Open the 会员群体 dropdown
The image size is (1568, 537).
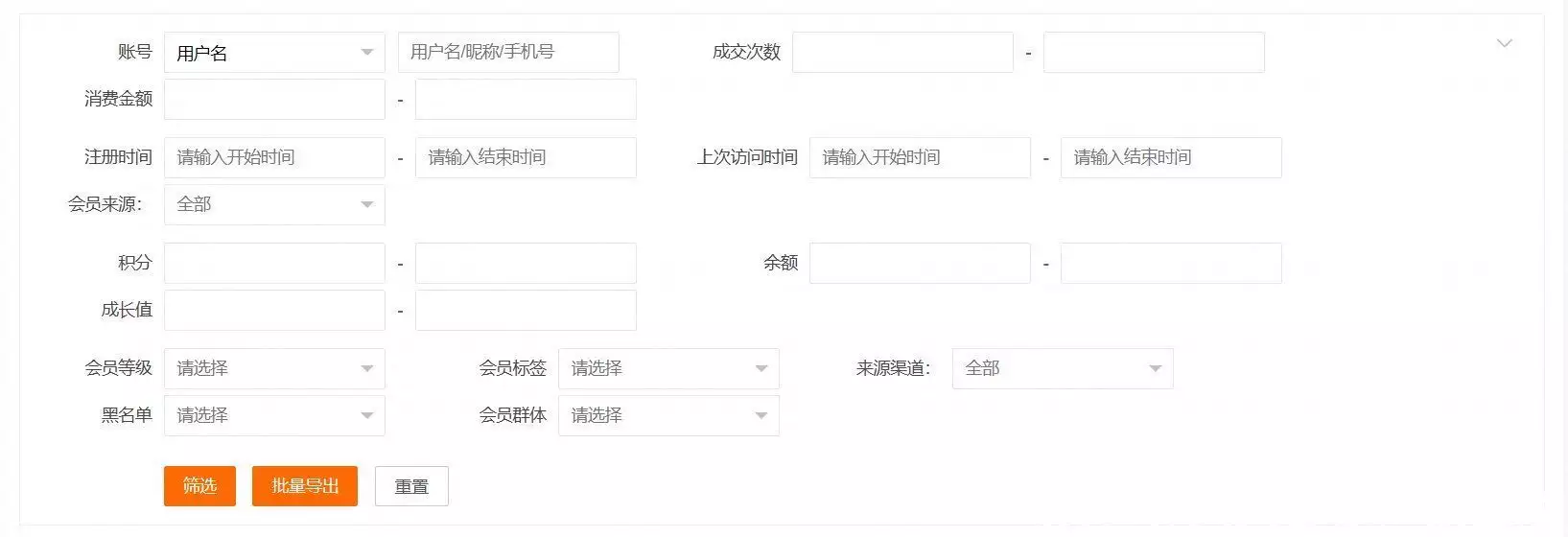tap(668, 415)
